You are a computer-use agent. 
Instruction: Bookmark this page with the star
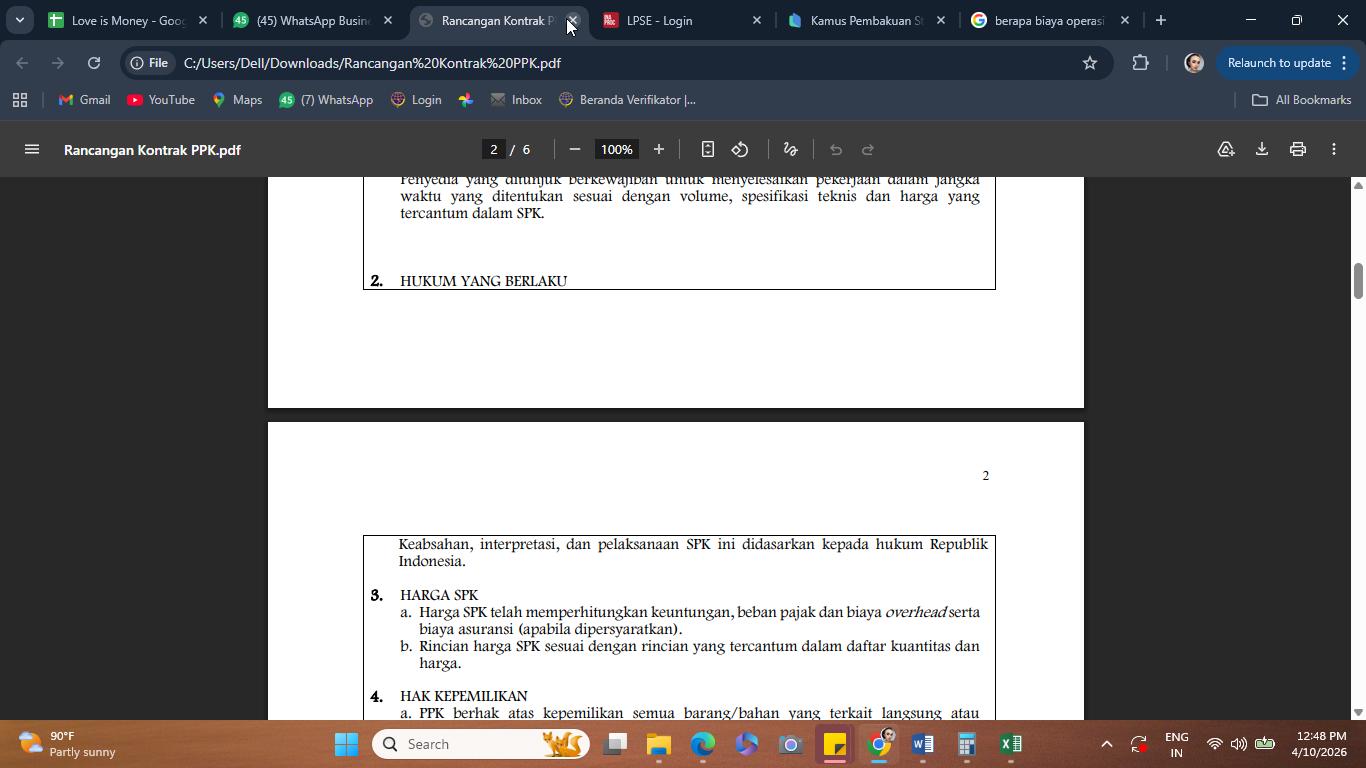[1090, 63]
